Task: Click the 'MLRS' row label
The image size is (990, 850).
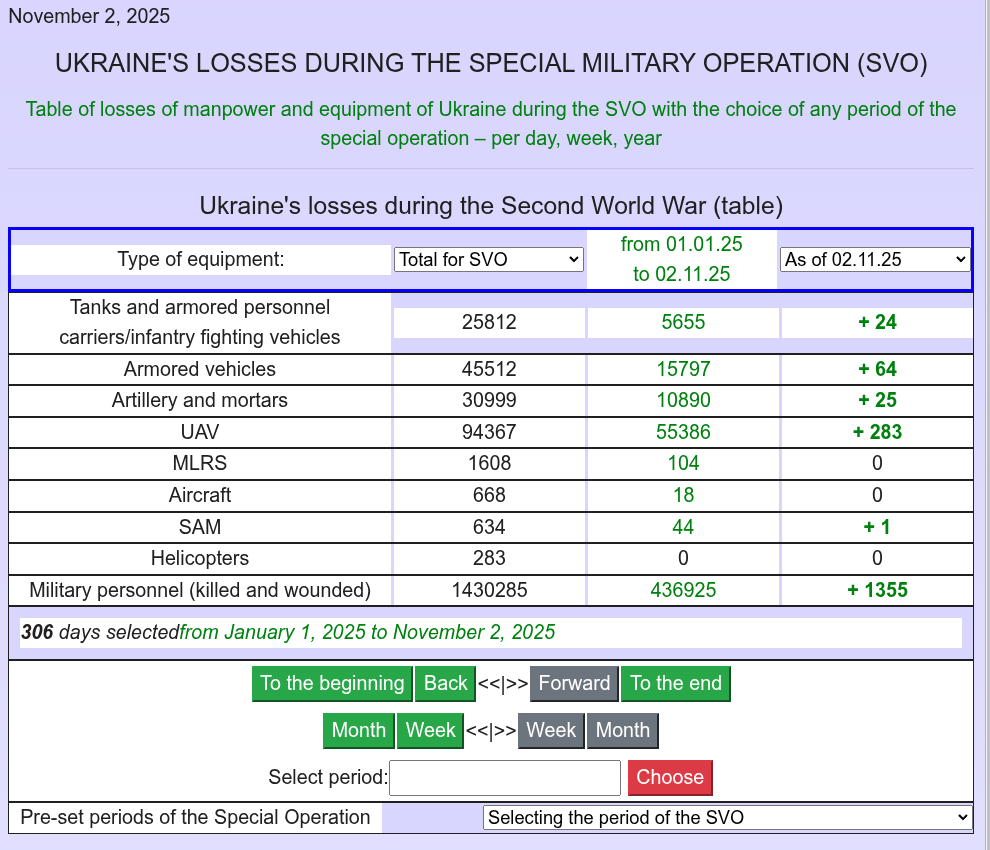Action: pos(200,464)
